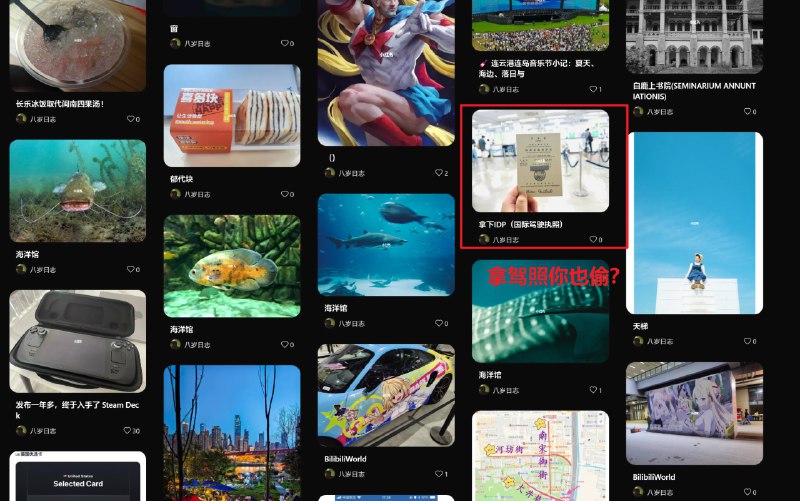View the orange spotted fish photo
The width and height of the screenshot is (800, 501).
(x=232, y=266)
